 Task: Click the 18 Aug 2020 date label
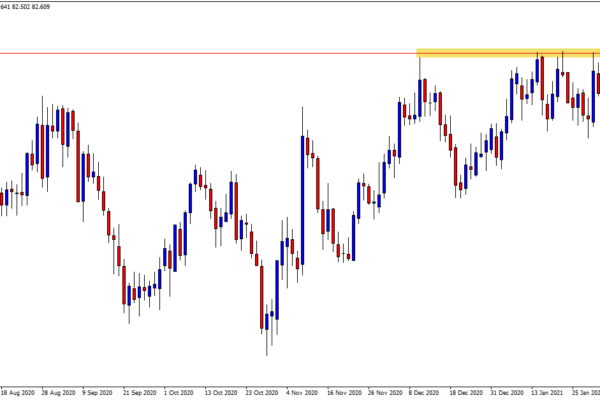[x=19, y=393]
